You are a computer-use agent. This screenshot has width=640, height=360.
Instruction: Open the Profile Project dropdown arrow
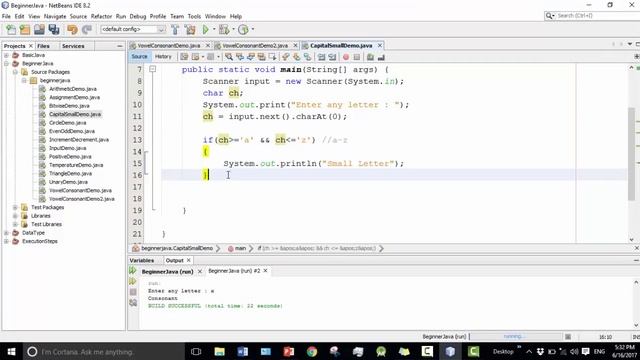coord(252,29)
